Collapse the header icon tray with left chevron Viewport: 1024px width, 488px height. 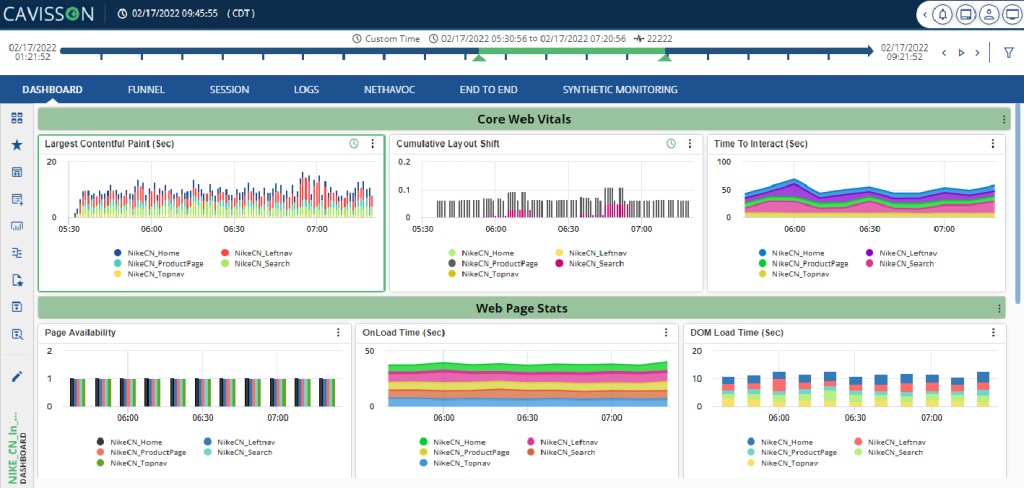pyautogui.click(x=925, y=14)
